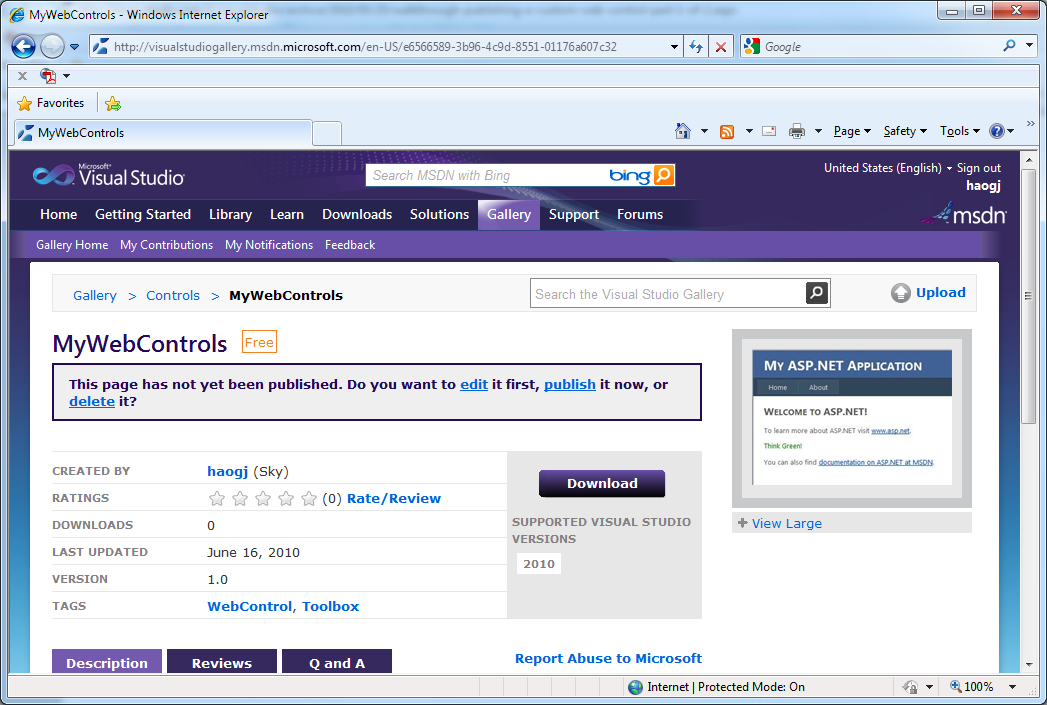Click the Visual Studio logo
The width and height of the screenshot is (1047, 705).
pyautogui.click(x=109, y=176)
